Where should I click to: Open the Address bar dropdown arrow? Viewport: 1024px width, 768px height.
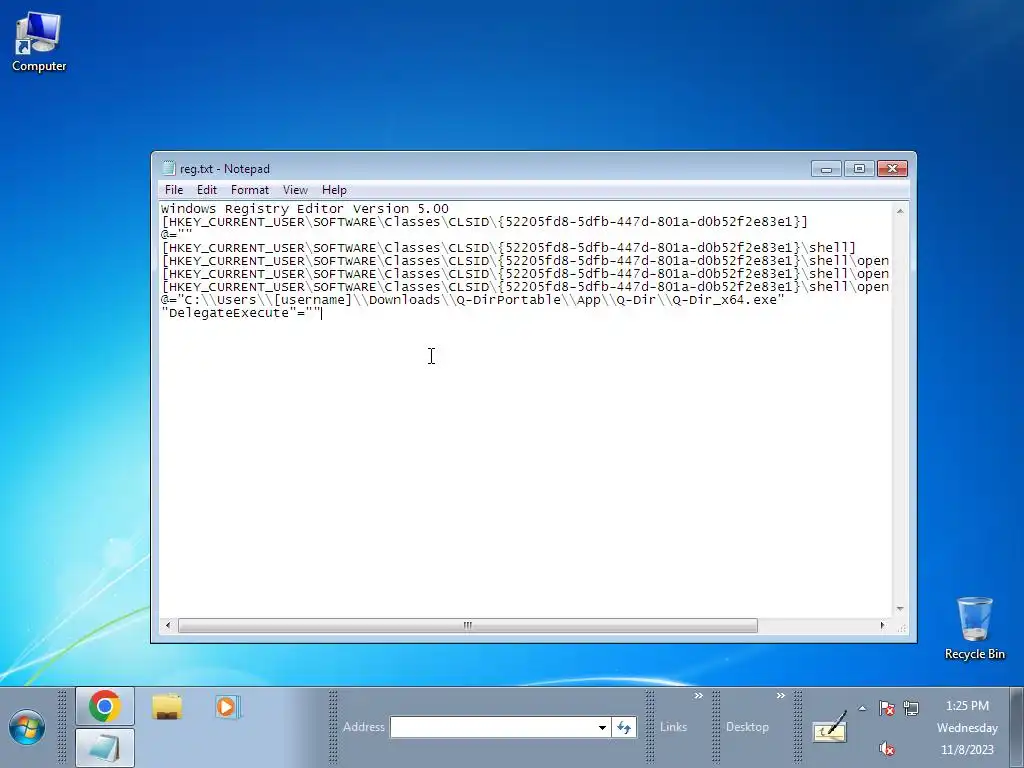pos(602,727)
